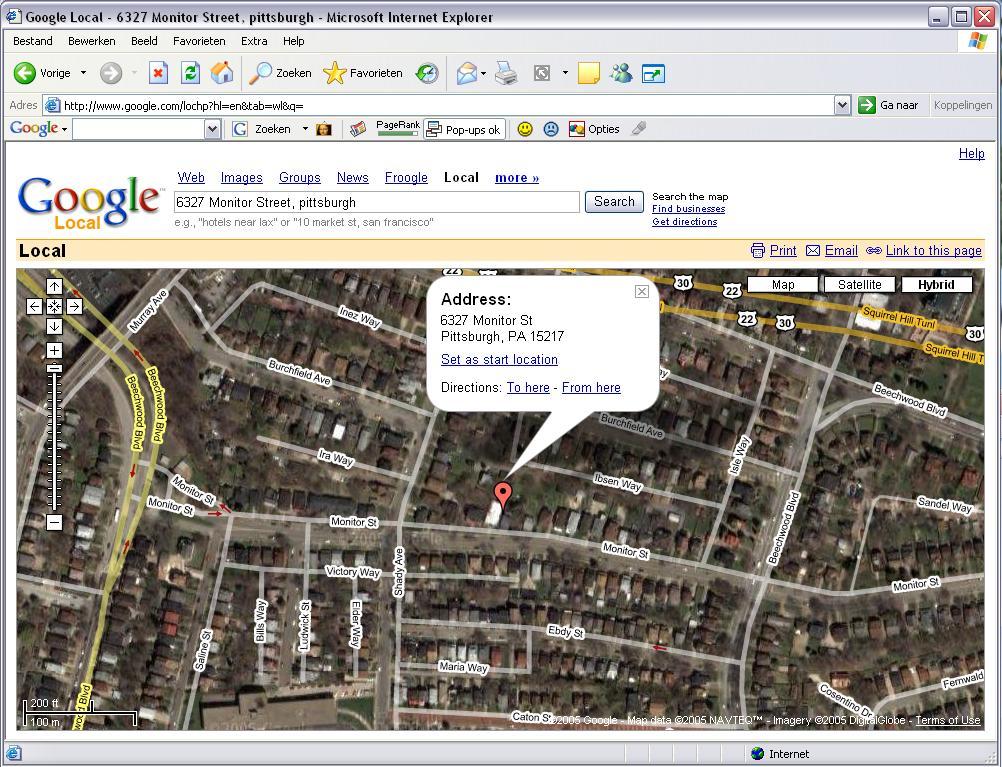This screenshot has width=1002, height=767.
Task: Click the yellow Discuss note icon
Action: tap(589, 73)
